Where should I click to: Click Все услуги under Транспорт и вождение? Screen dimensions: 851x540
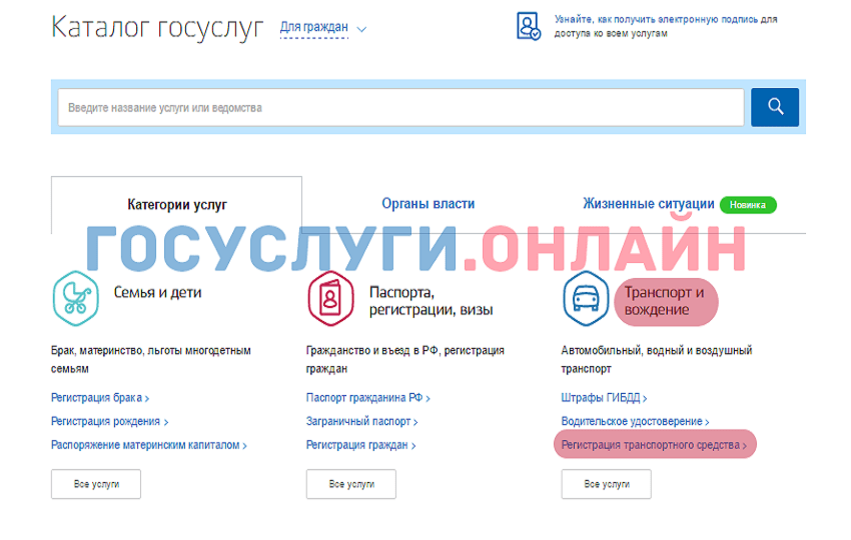coord(606,484)
